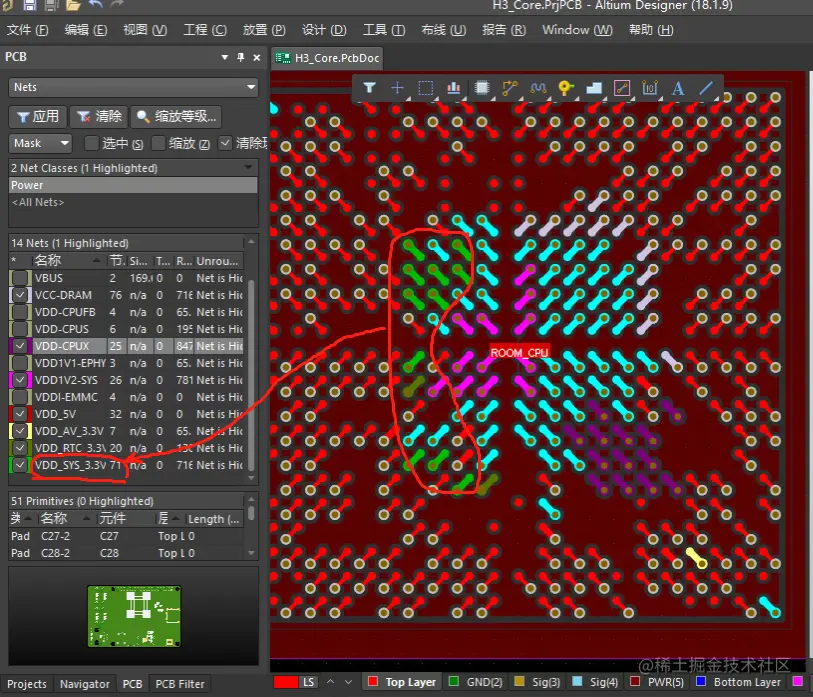Toggle the 选中 (S) checkbox

click(x=92, y=143)
